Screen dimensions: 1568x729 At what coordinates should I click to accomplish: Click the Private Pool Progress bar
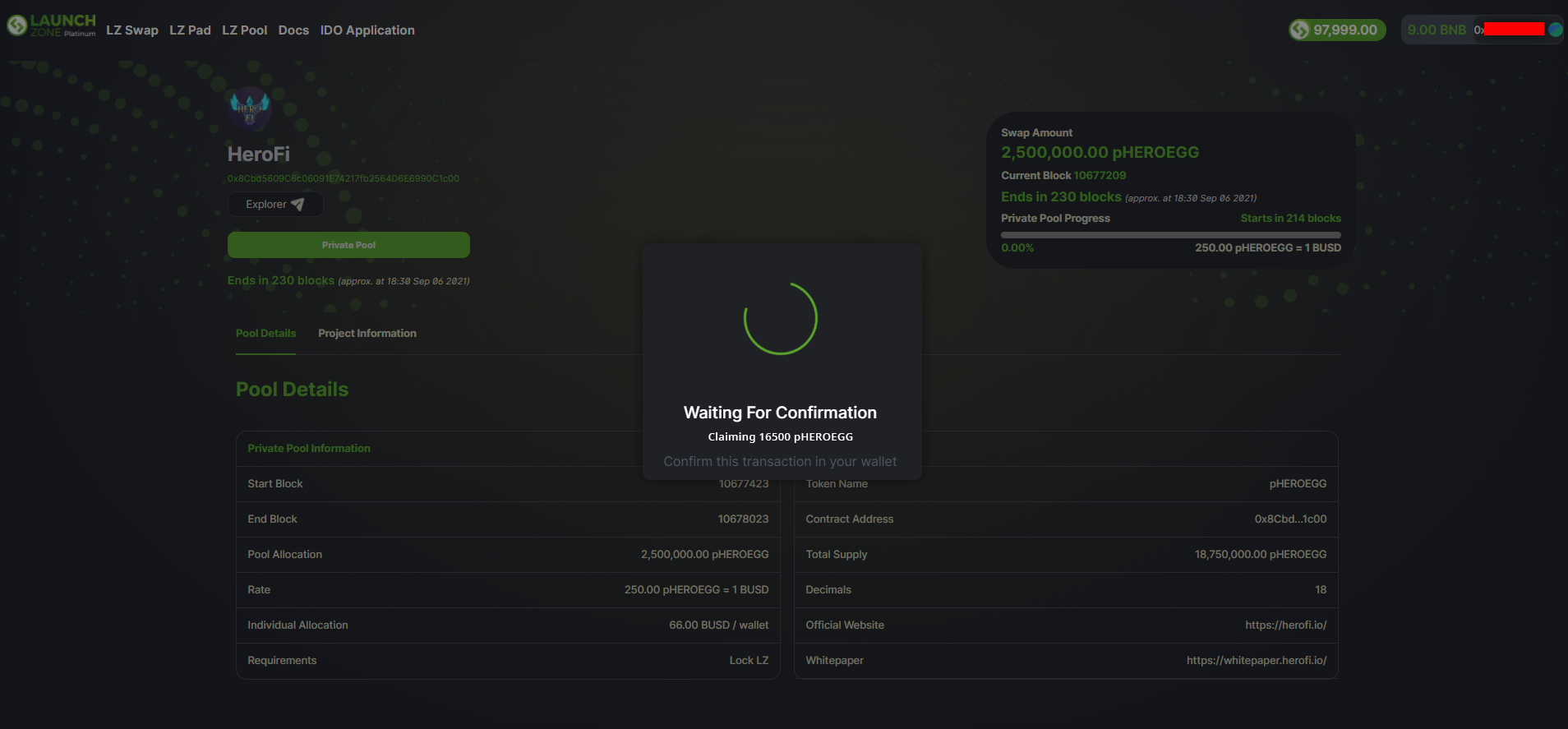click(1171, 235)
